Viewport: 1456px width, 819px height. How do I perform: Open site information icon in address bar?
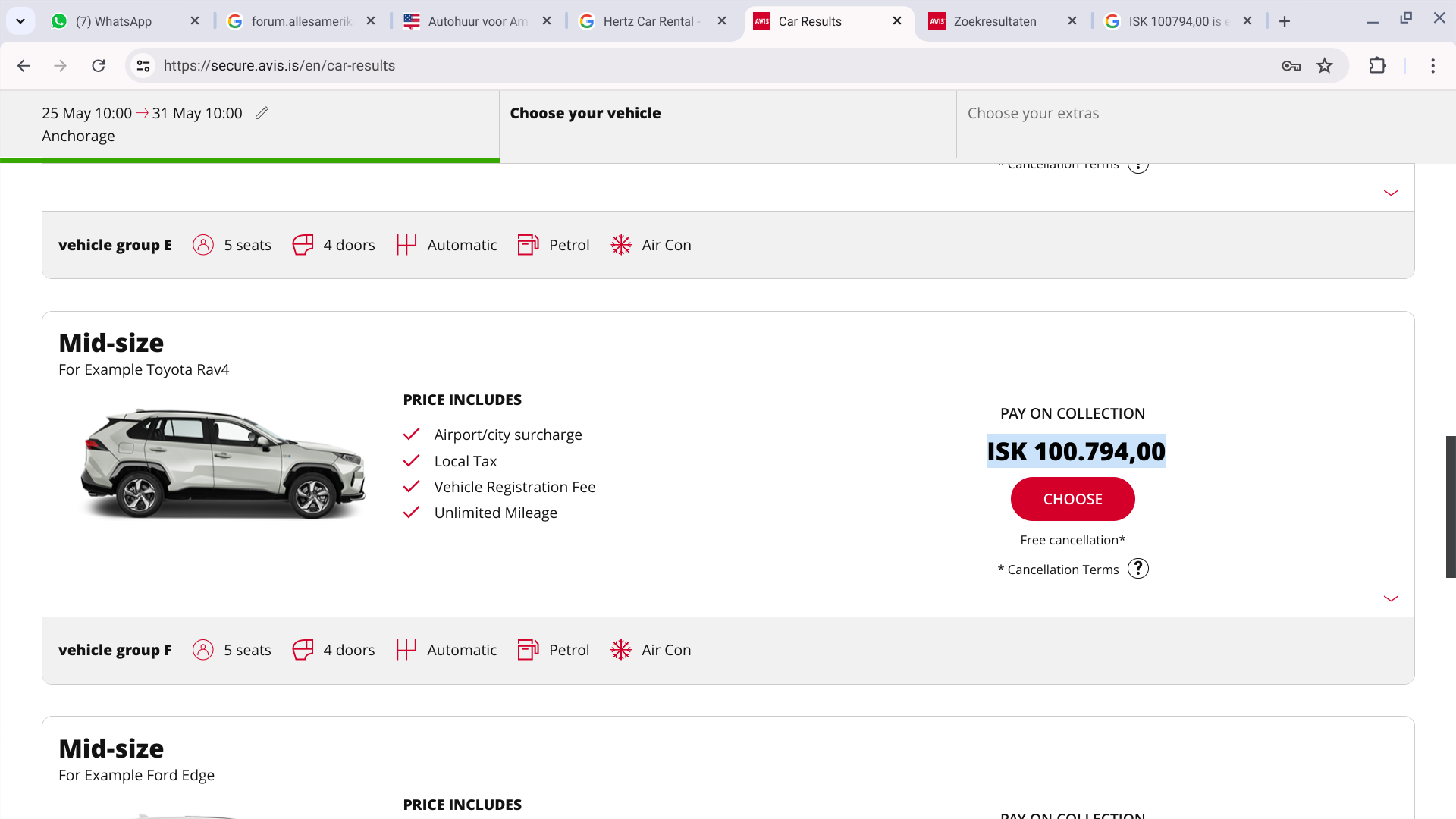[x=143, y=66]
